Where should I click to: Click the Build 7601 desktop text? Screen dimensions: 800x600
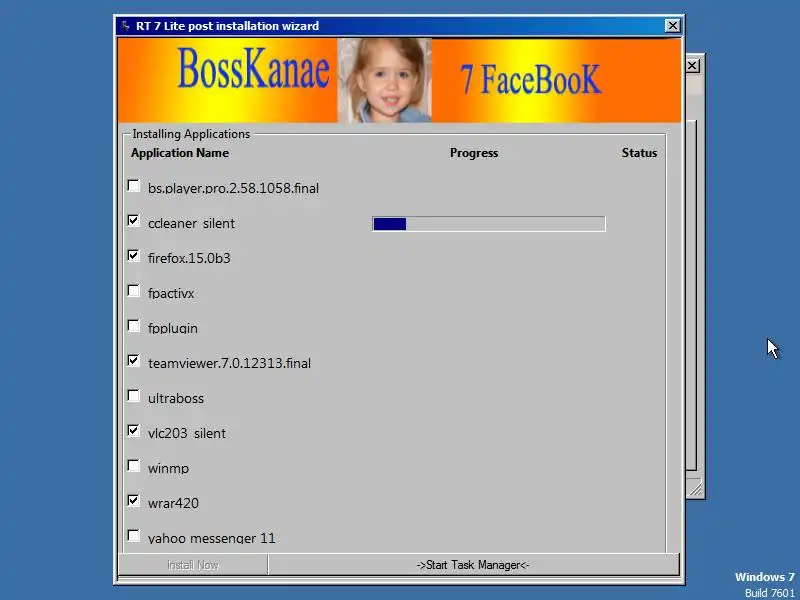point(770,593)
